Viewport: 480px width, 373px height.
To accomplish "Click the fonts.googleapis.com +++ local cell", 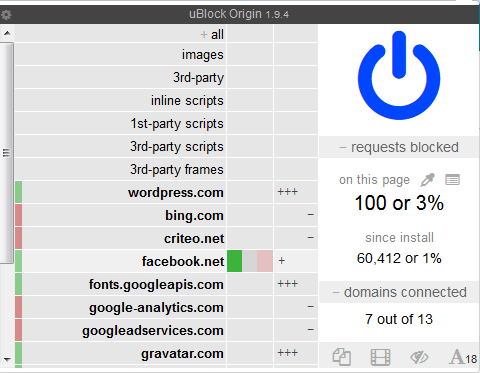I will 296,284.
